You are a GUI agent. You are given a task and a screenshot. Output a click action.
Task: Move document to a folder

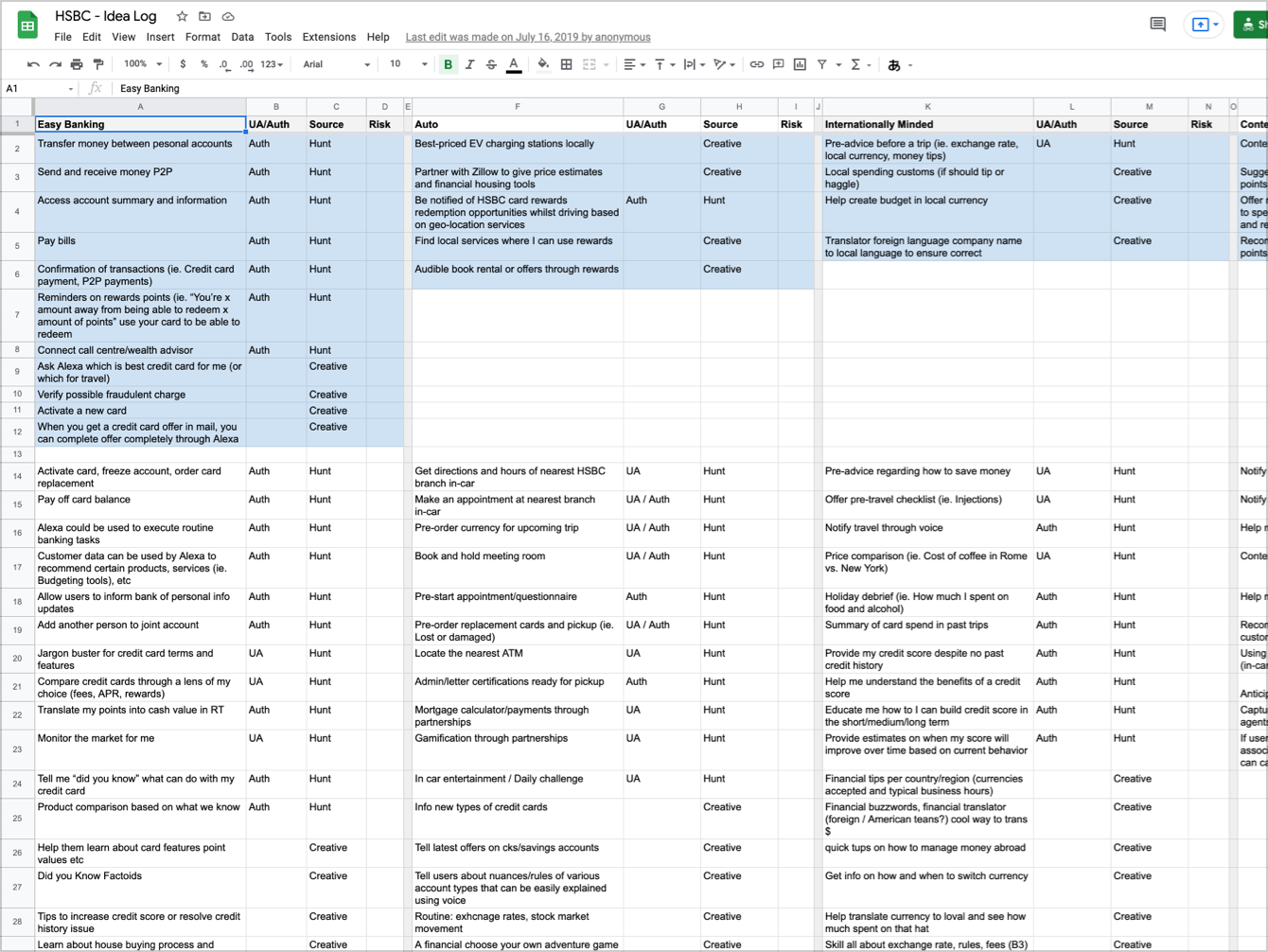(x=204, y=16)
